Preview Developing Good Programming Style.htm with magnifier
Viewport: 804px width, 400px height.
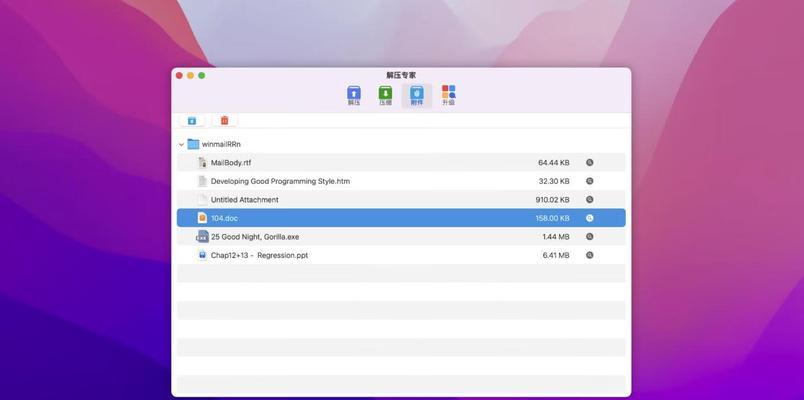[x=590, y=181]
